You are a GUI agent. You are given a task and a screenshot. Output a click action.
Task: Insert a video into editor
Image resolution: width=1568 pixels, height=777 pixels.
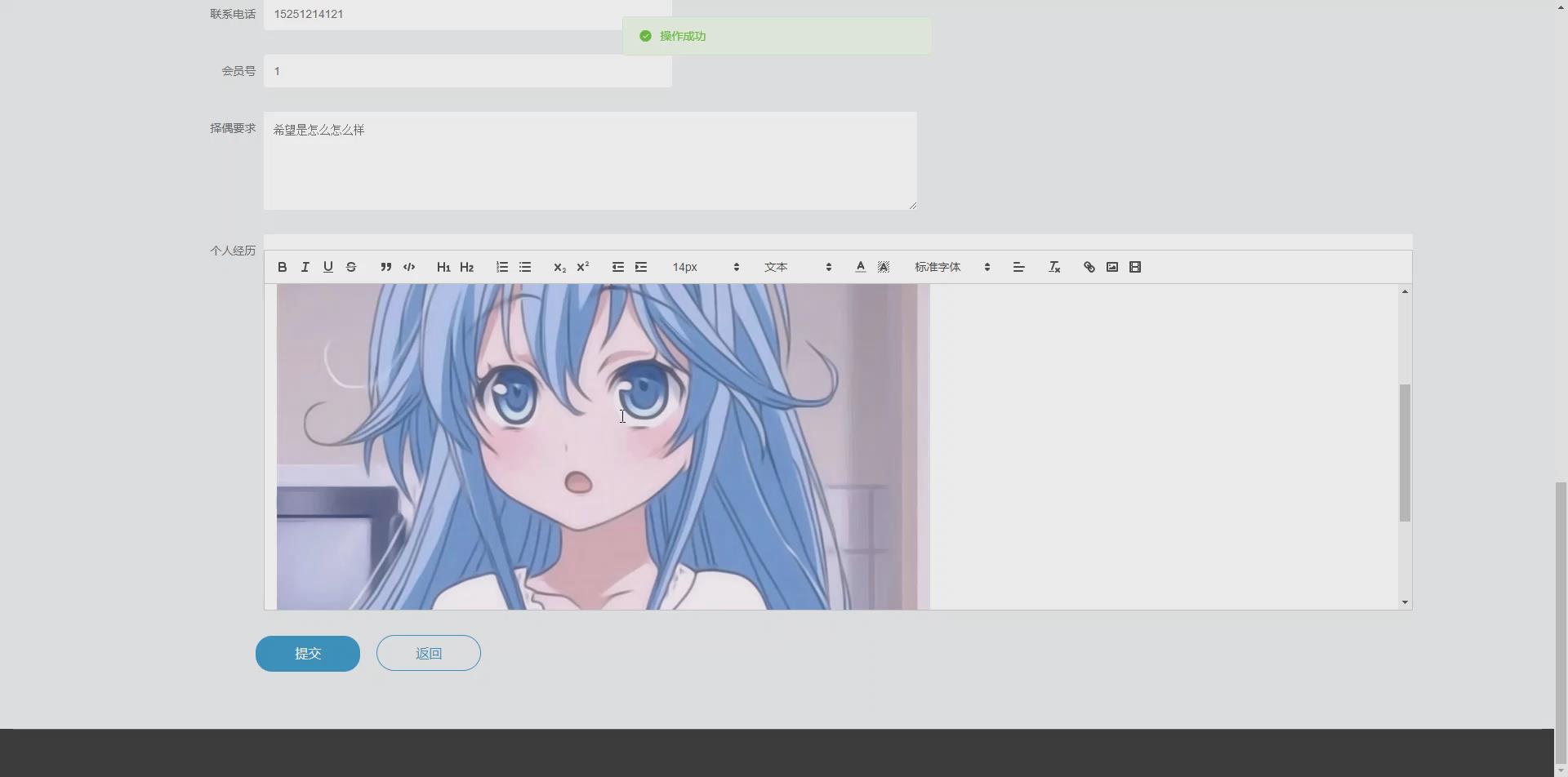click(1134, 267)
